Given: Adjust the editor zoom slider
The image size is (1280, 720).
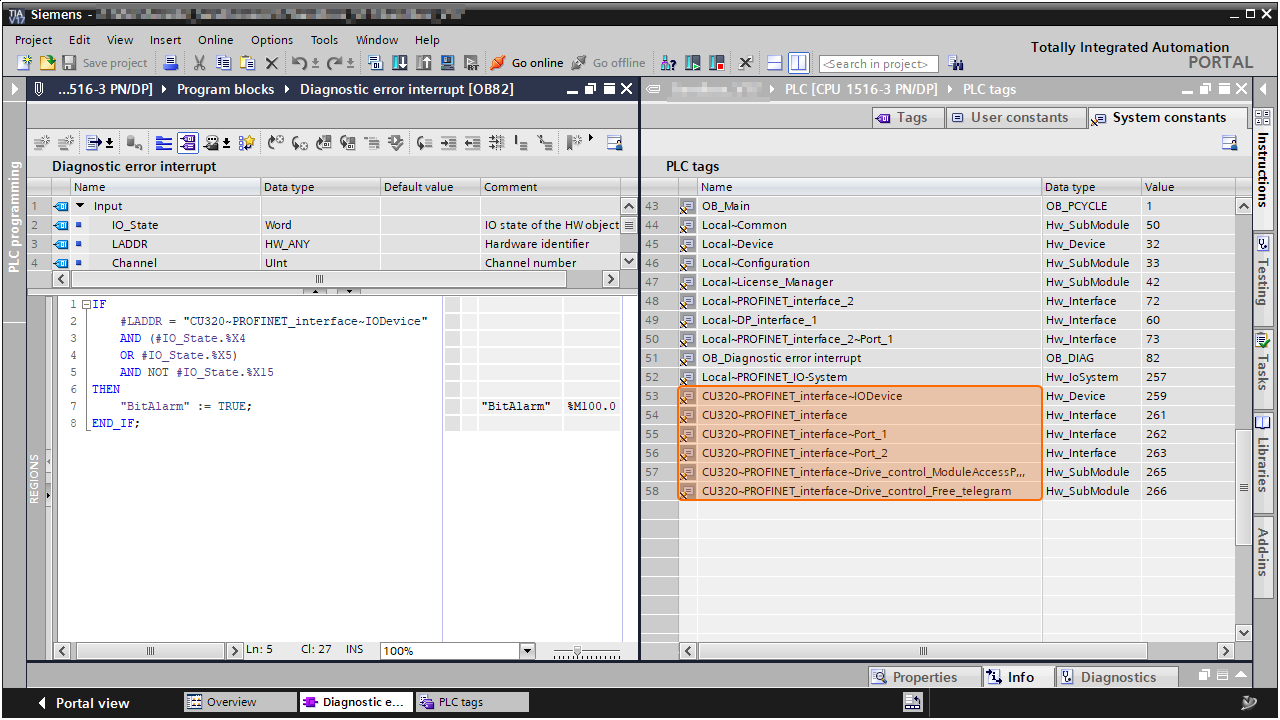Looking at the screenshot, I should pos(577,651).
